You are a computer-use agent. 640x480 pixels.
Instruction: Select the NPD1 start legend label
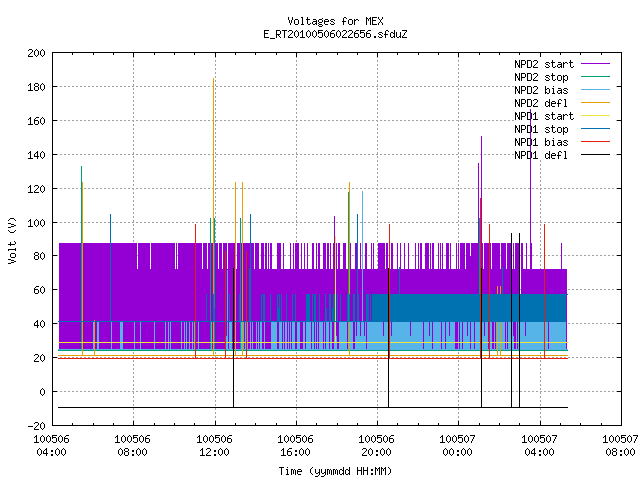(544, 116)
